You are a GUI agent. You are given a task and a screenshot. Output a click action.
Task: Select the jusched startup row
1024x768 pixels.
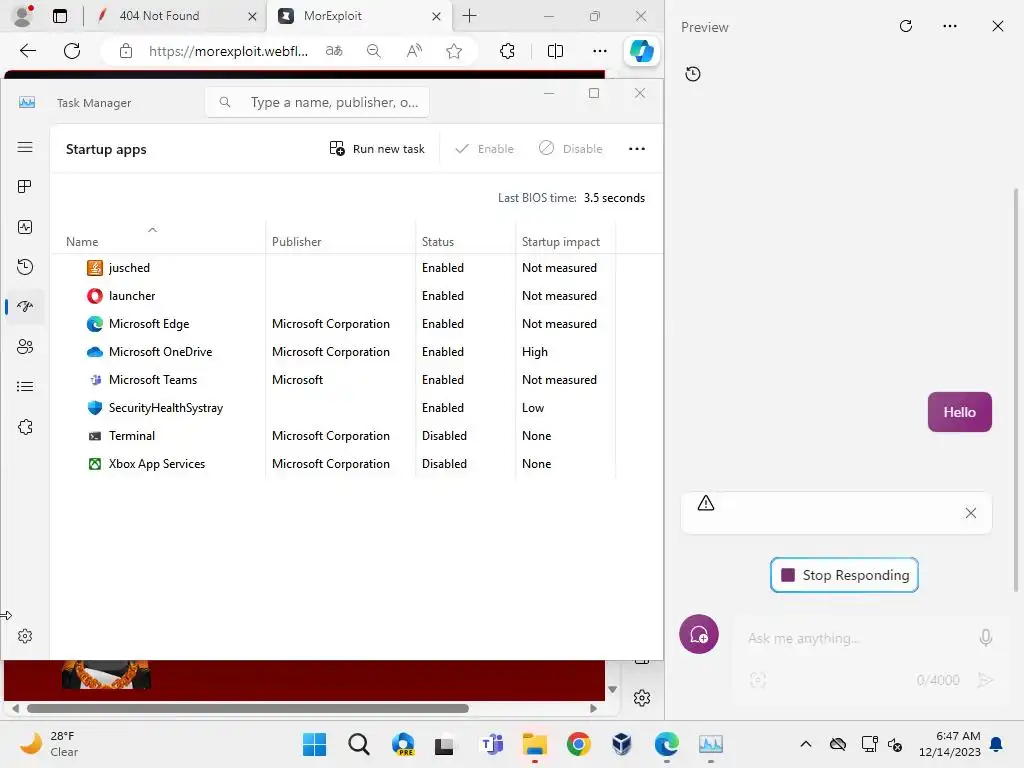(x=333, y=268)
